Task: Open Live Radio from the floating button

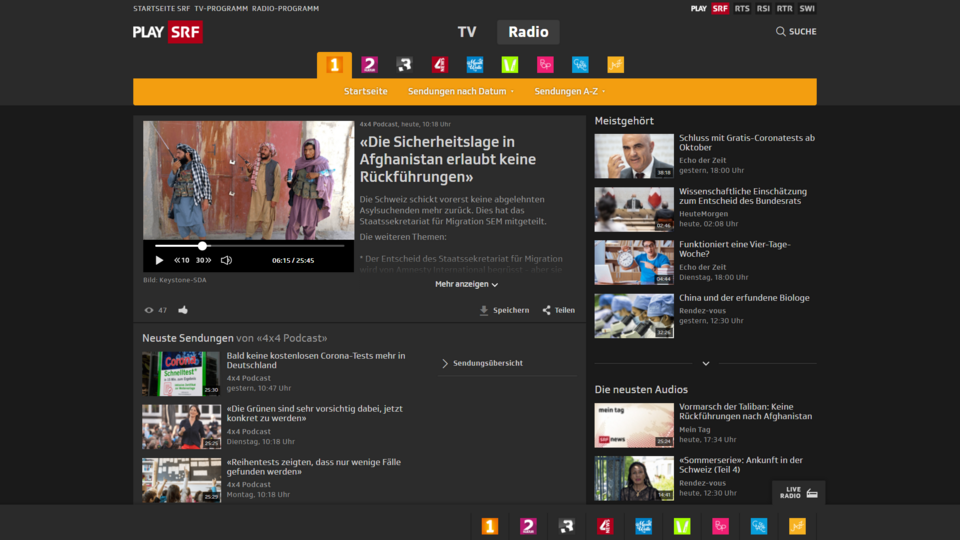Action: 798,493
